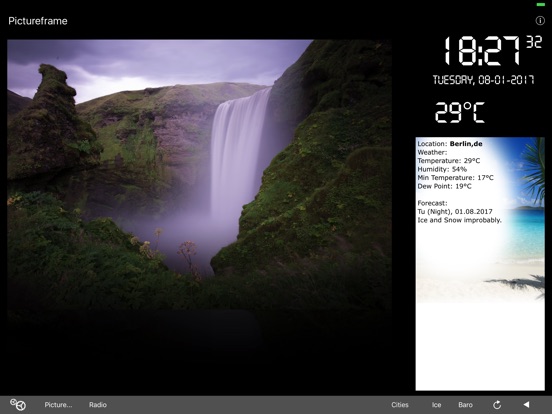Select the Location: Berlin,de line
Image resolution: width=552 pixels, height=414 pixels.
click(x=450, y=144)
